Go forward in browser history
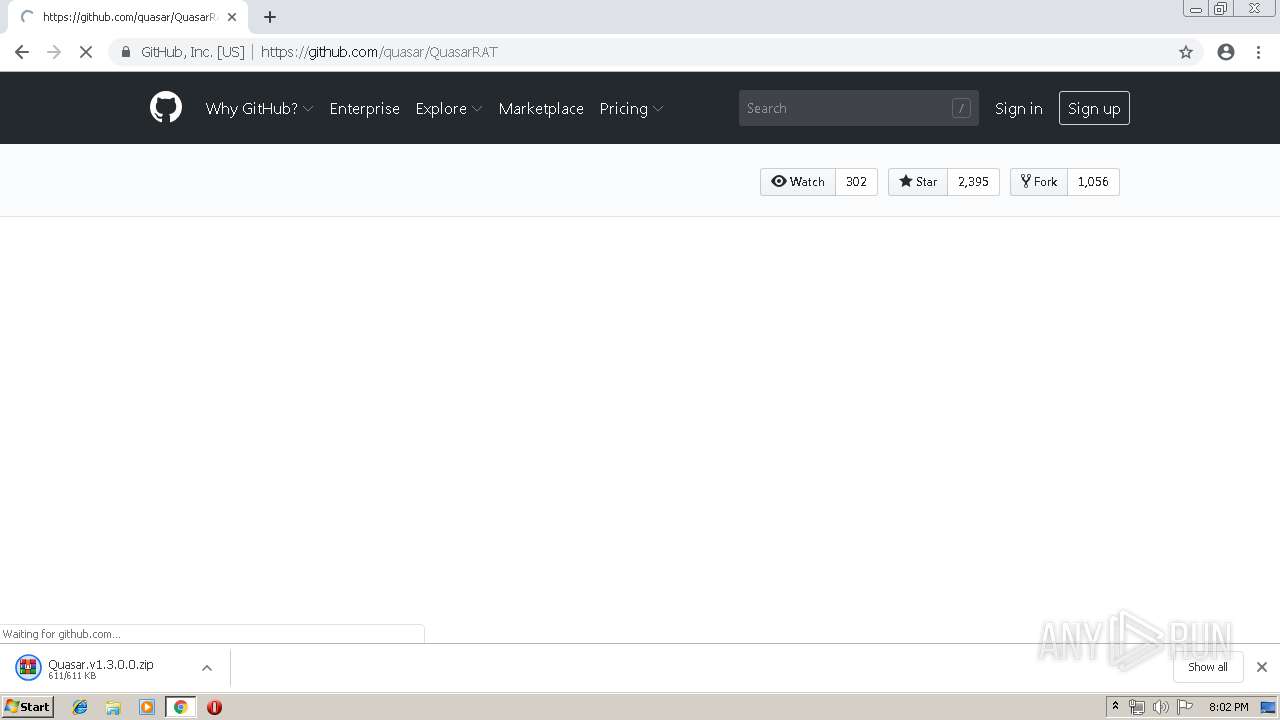Image resolution: width=1280 pixels, height=720 pixels. (x=54, y=52)
